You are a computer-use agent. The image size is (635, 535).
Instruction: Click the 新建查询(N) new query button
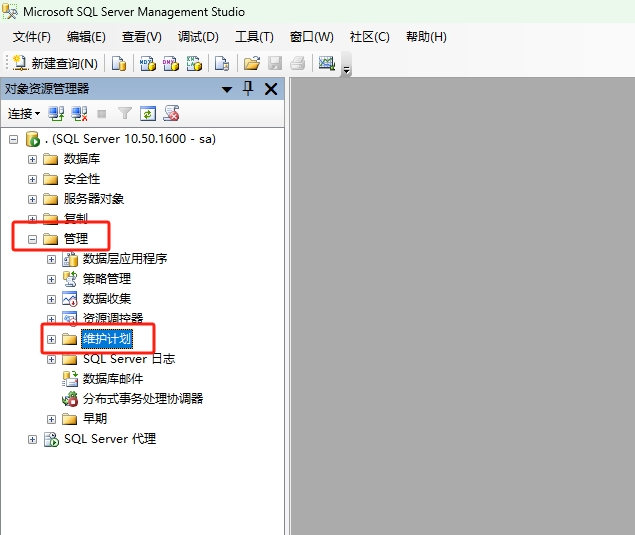[x=55, y=63]
